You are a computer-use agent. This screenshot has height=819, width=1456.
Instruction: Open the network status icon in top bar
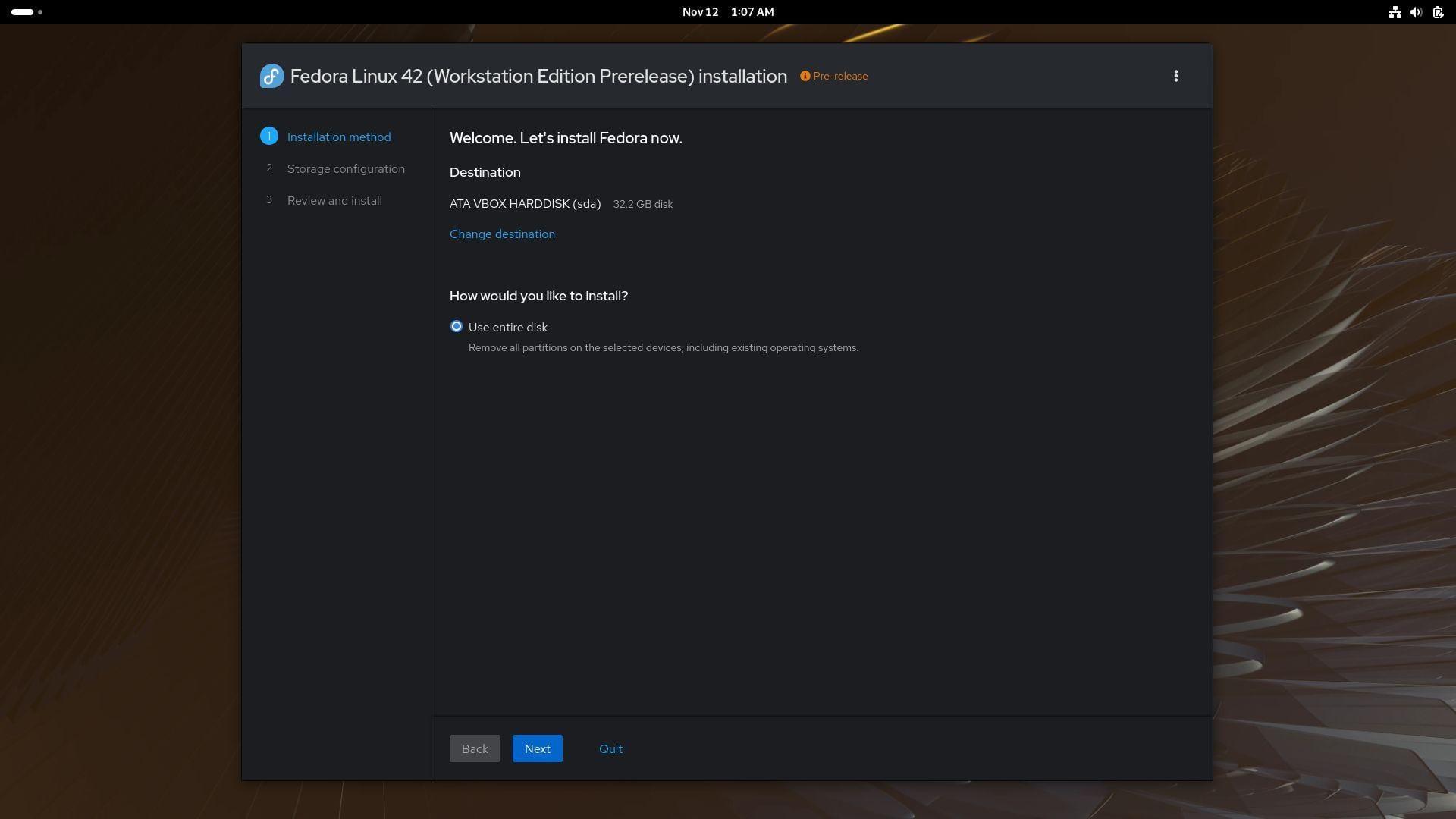pyautogui.click(x=1394, y=12)
